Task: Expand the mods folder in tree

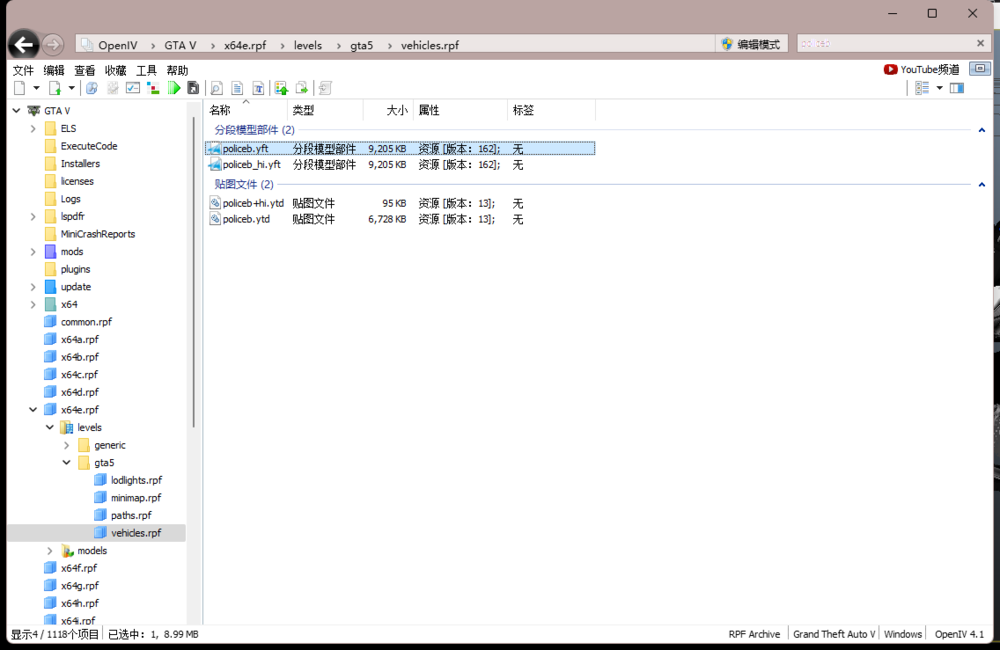Action: [33, 252]
